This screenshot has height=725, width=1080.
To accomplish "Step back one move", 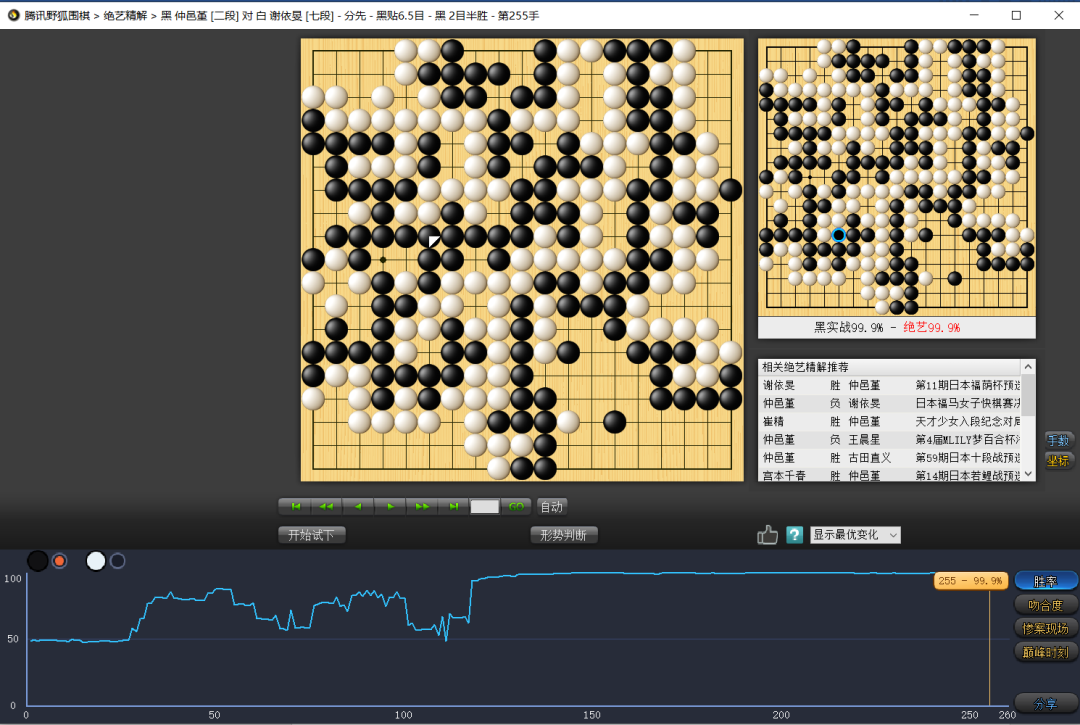I will coord(358,507).
